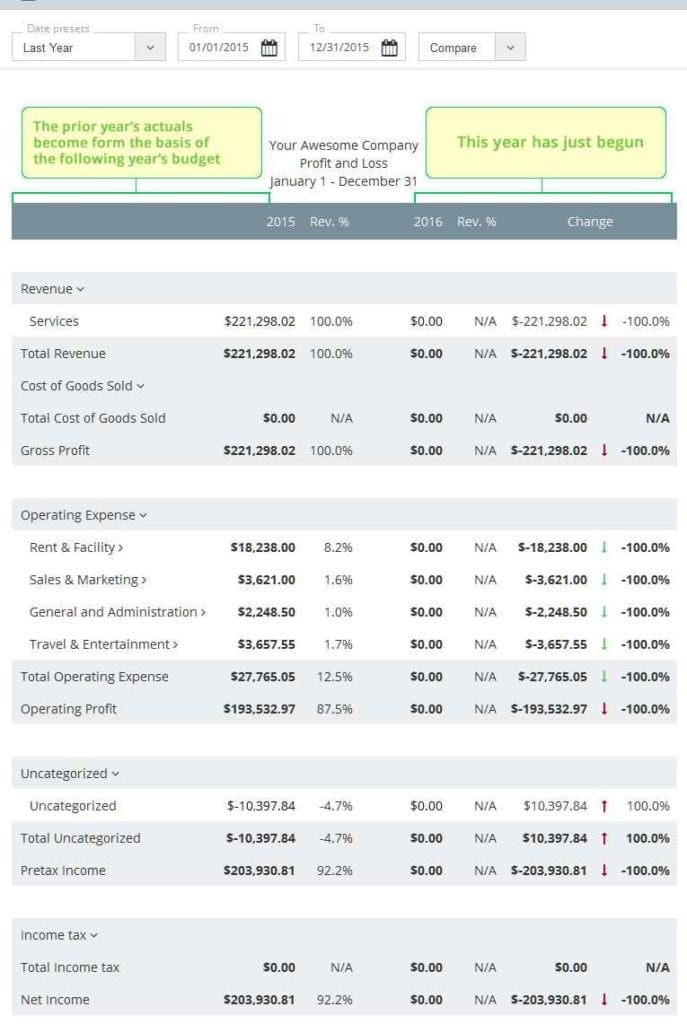The height and width of the screenshot is (1024, 687).
Task: Click Rent & Facility revenue percent 8.2%
Action: click(x=338, y=547)
